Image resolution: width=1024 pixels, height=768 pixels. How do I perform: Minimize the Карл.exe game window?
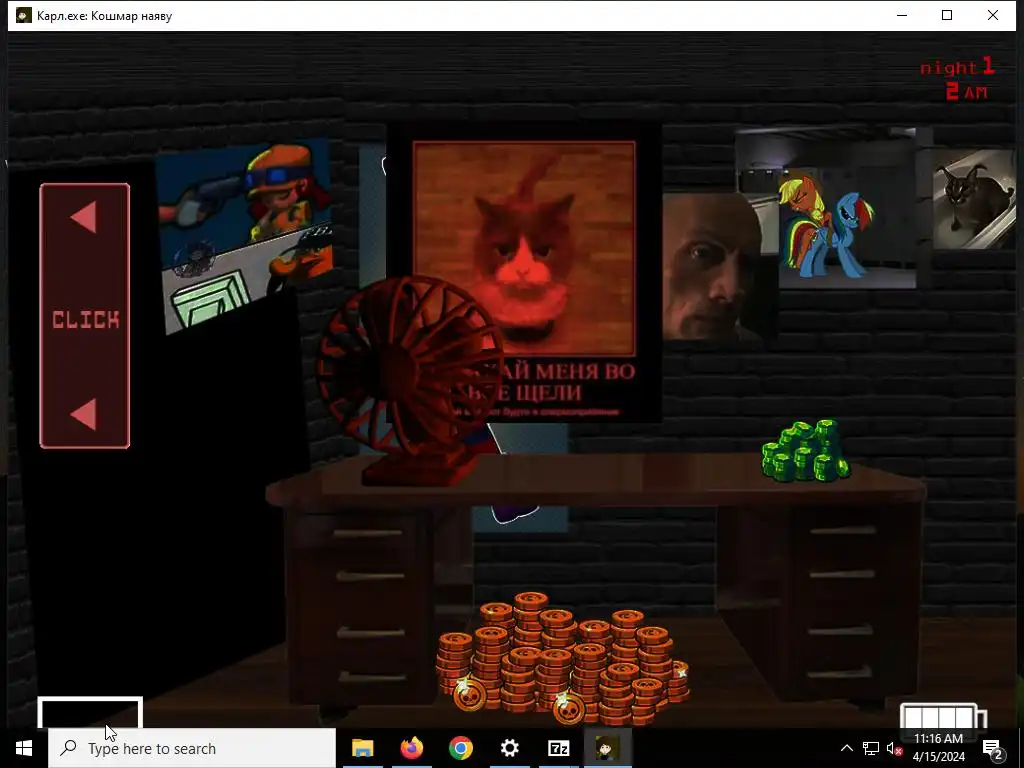(902, 15)
